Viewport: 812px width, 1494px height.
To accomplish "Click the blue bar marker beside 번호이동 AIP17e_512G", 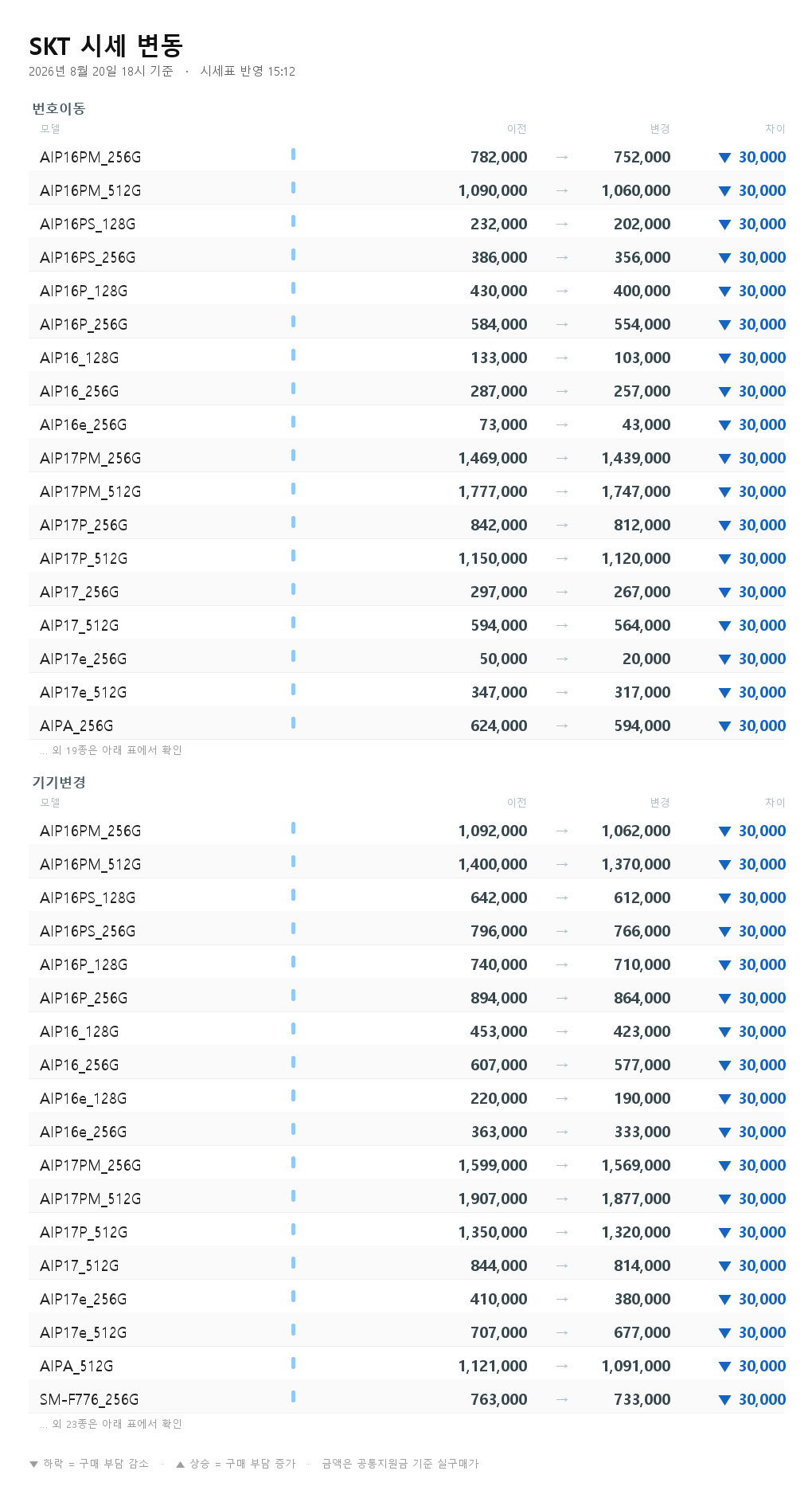I will 294,690.
